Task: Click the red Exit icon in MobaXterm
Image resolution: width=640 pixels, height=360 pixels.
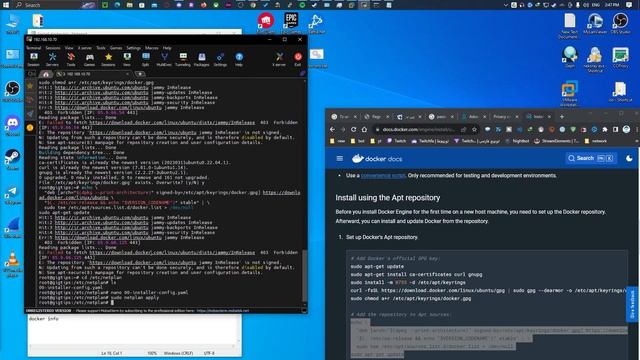Action: pos(298,59)
